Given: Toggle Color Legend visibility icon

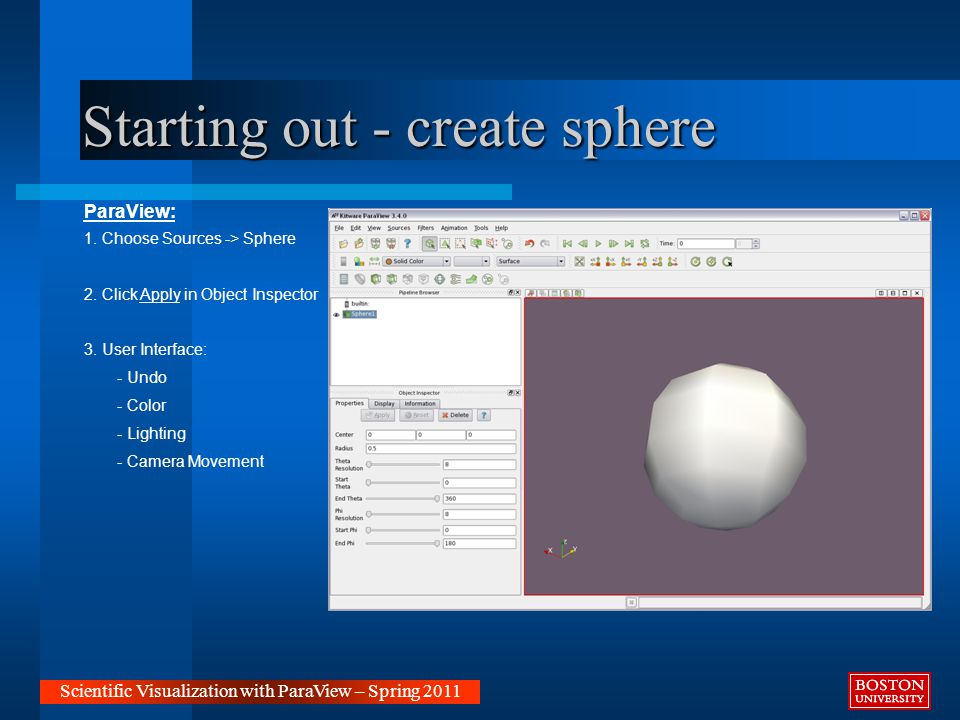Looking at the screenshot, I should coord(343,261).
